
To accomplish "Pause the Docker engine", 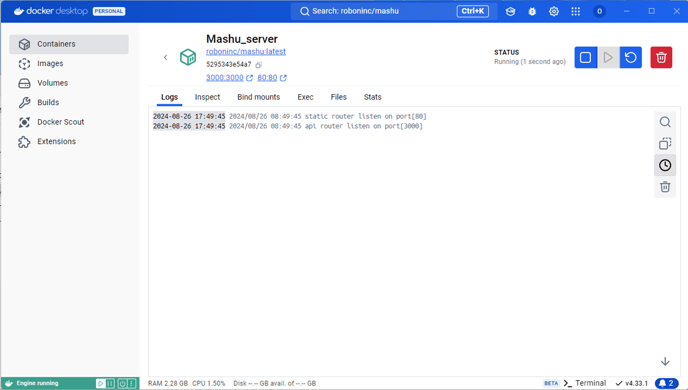I will (x=110, y=383).
